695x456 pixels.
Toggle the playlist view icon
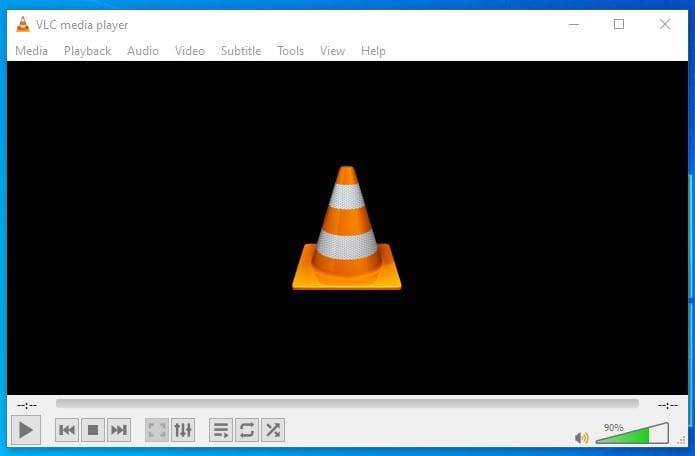221,430
